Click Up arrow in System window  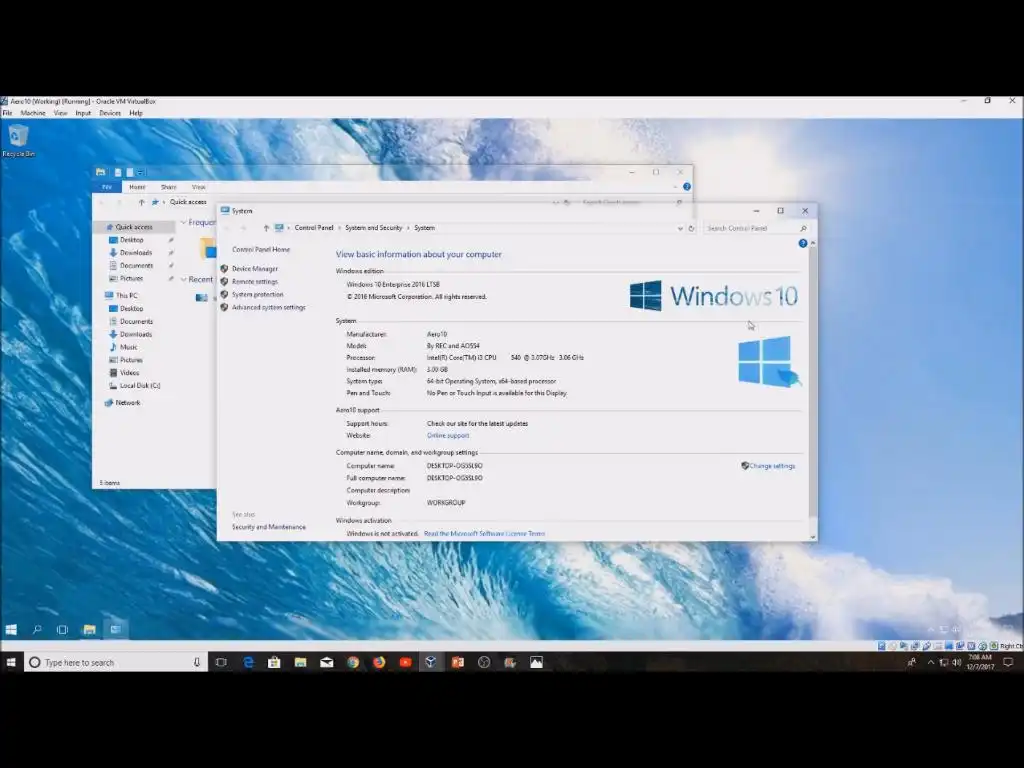click(266, 228)
